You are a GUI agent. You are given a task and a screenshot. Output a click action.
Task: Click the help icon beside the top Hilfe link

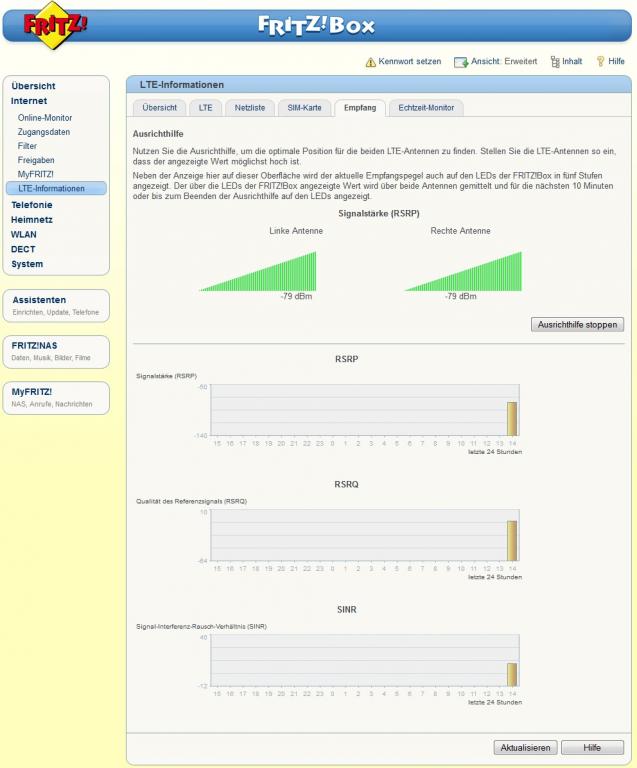pos(600,61)
